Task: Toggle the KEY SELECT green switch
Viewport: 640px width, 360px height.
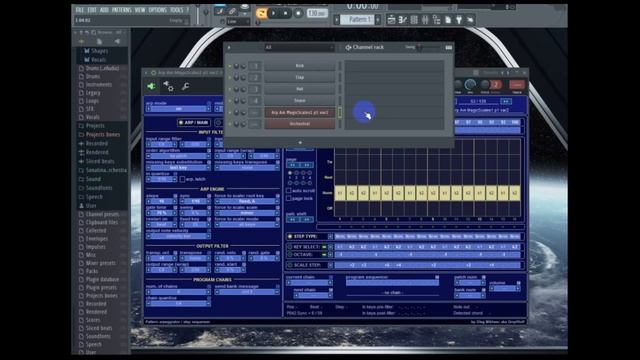Action: pyautogui.click(x=324, y=247)
